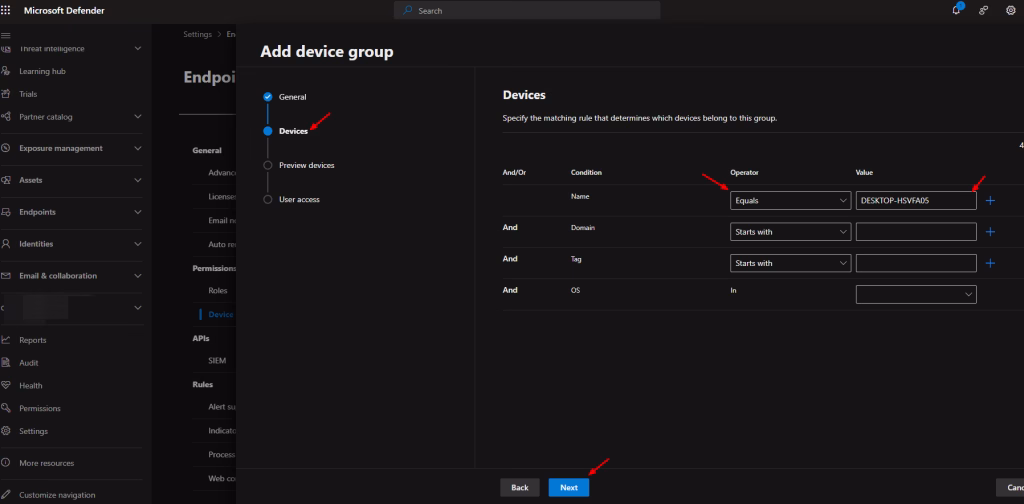Add another Name condition with plus icon
Viewport: 1024px width, 504px height.
[990, 200]
